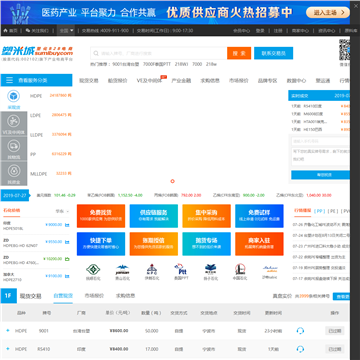Open the free sample trial card

(x=259, y=216)
